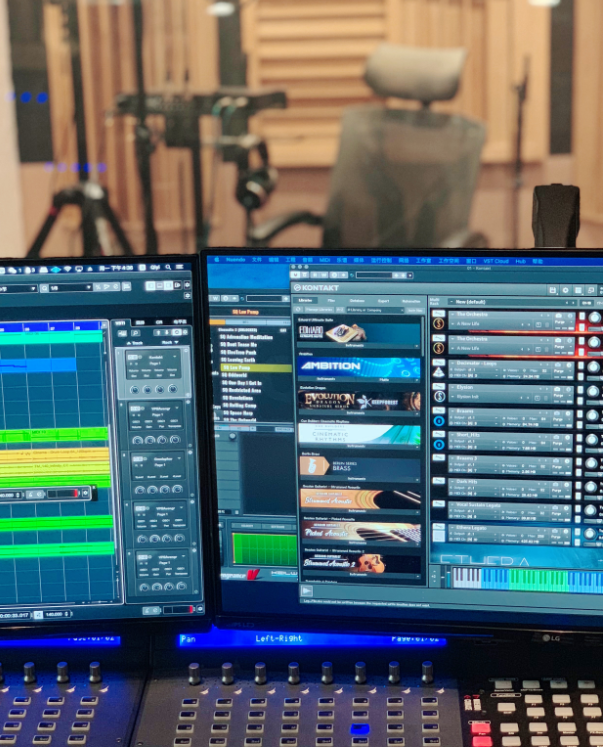Switch to Kontakt Database tab
Image resolution: width=603 pixels, height=747 pixels.
(x=357, y=301)
